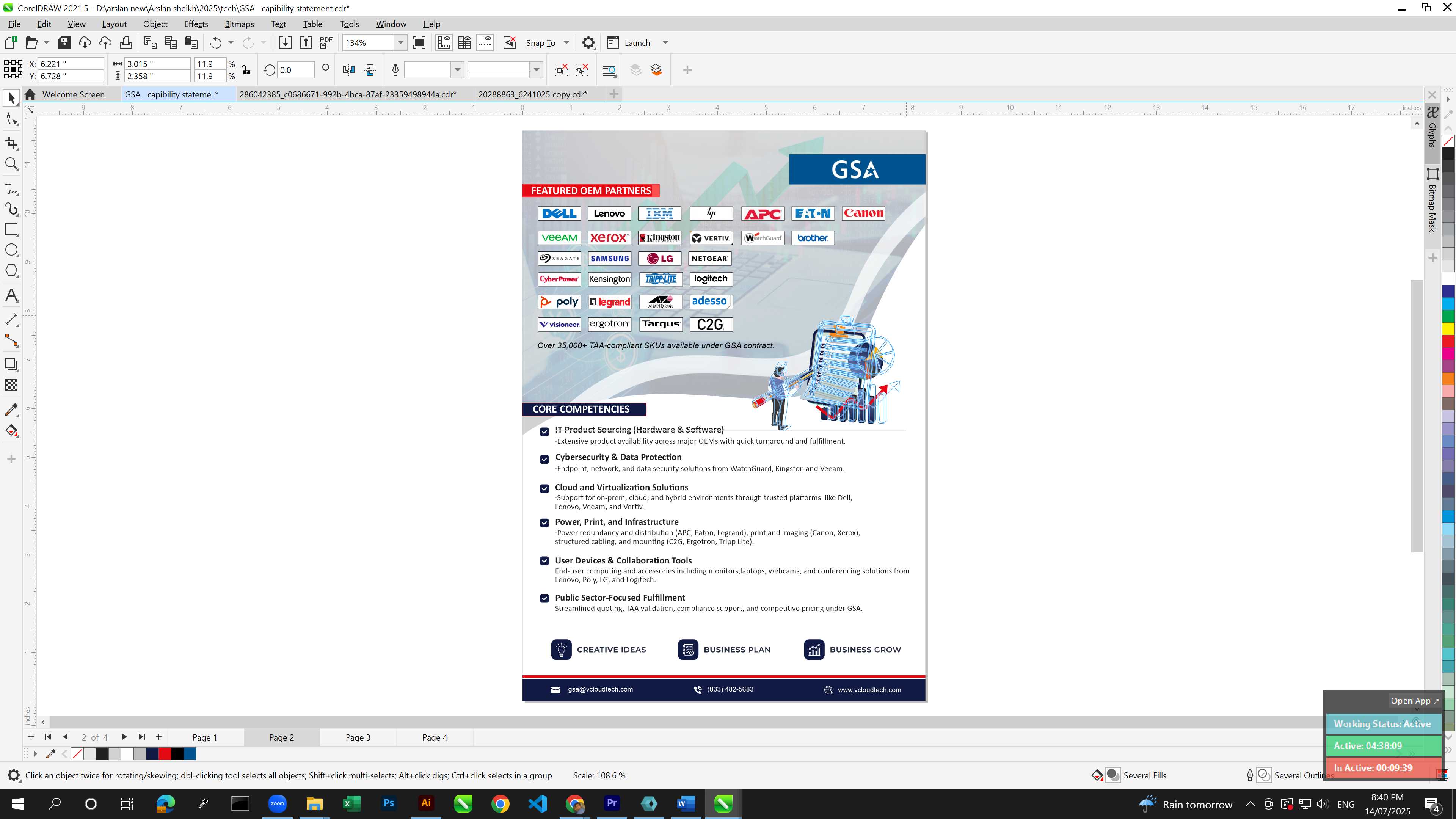Image resolution: width=1456 pixels, height=819 pixels.
Task: Go to next page arrow
Action: point(124,736)
